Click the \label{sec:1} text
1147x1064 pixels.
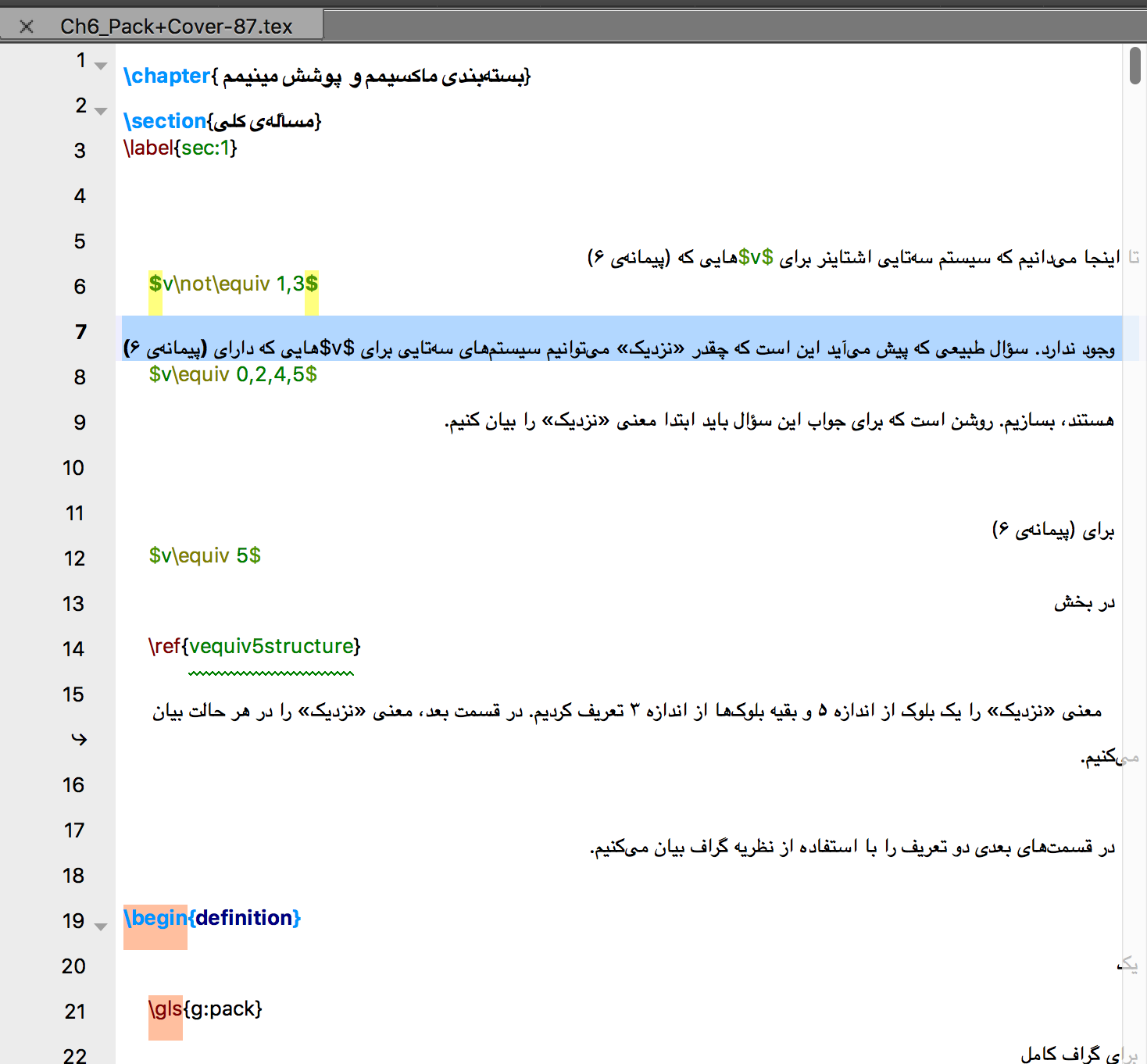[180, 148]
